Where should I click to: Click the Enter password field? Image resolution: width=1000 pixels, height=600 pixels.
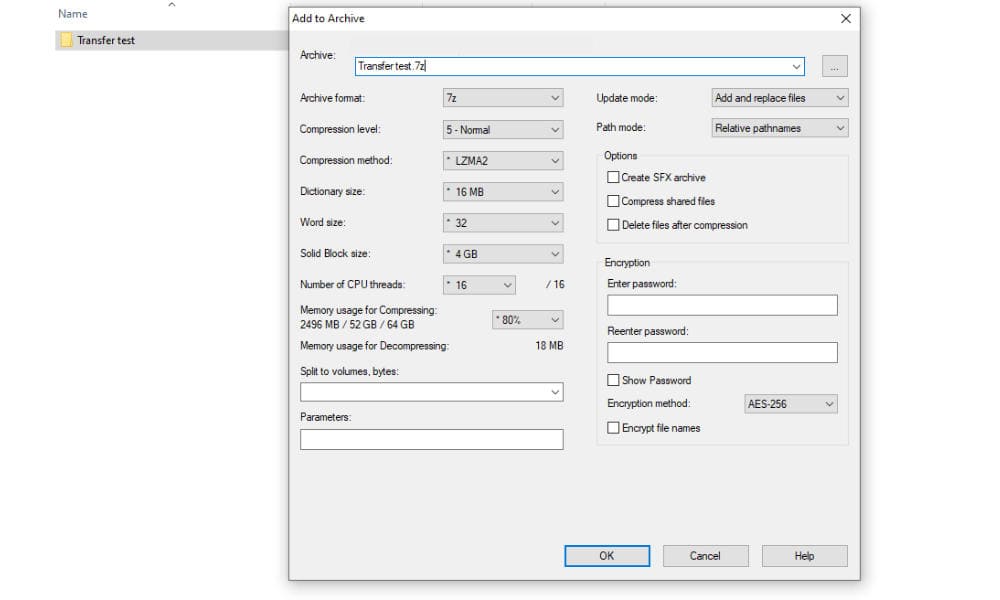(x=722, y=305)
